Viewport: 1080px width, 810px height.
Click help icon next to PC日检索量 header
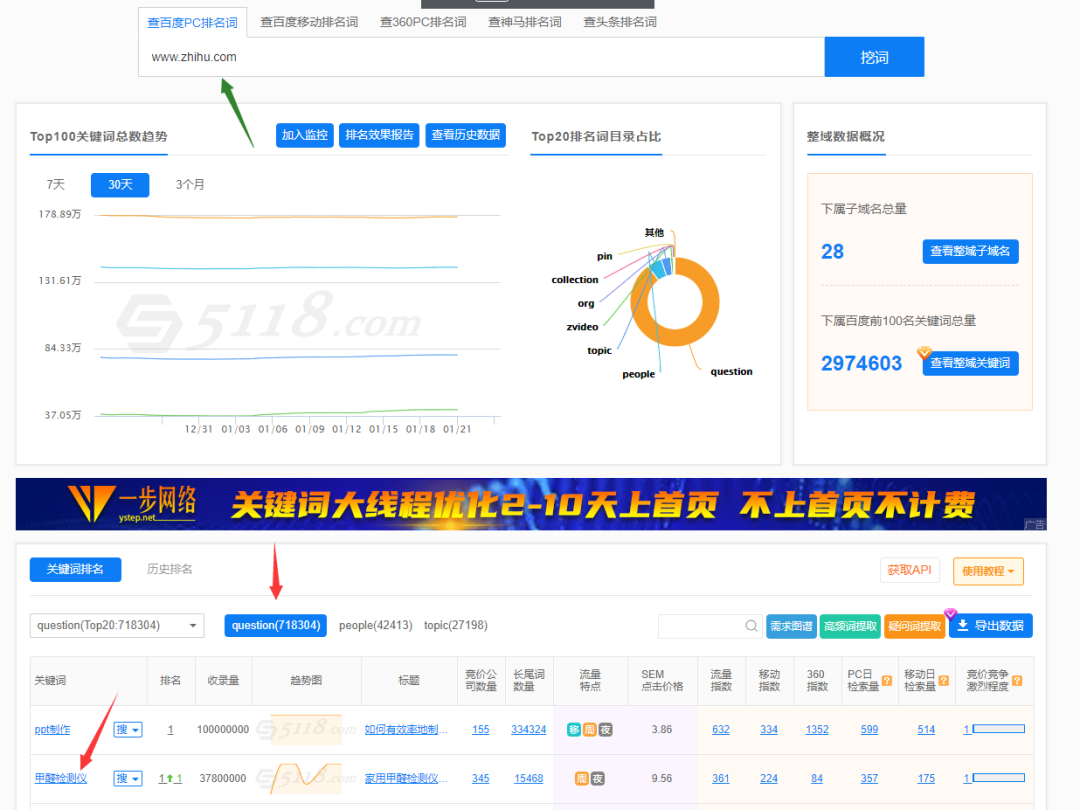[x=887, y=681]
